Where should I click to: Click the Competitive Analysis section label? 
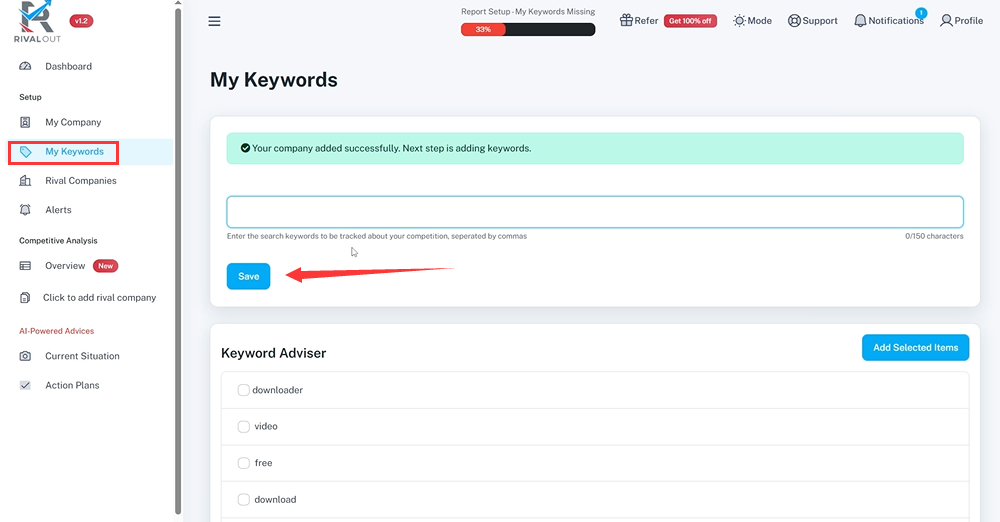(58, 241)
